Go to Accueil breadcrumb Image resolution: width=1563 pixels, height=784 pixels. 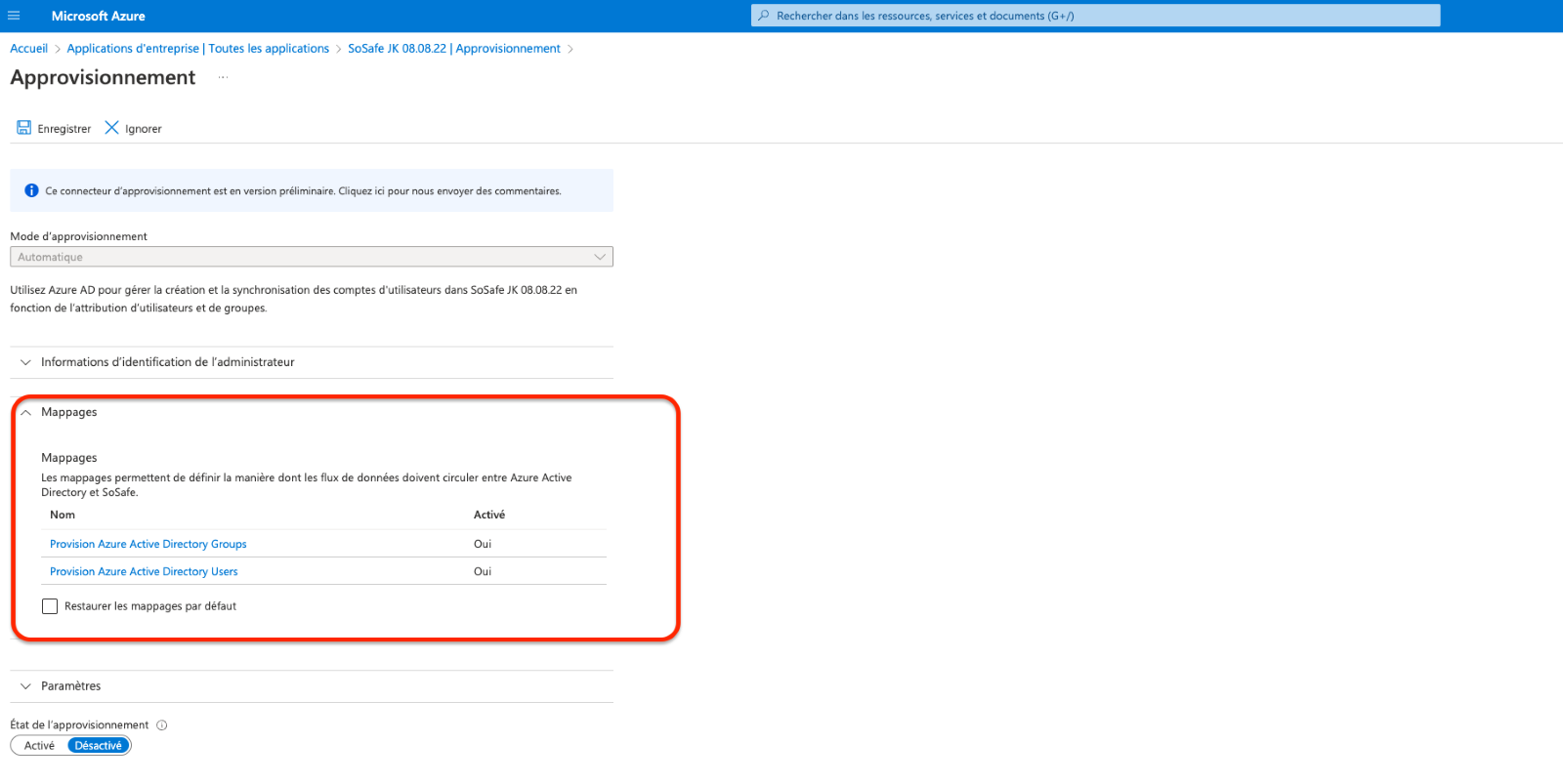[x=28, y=49]
